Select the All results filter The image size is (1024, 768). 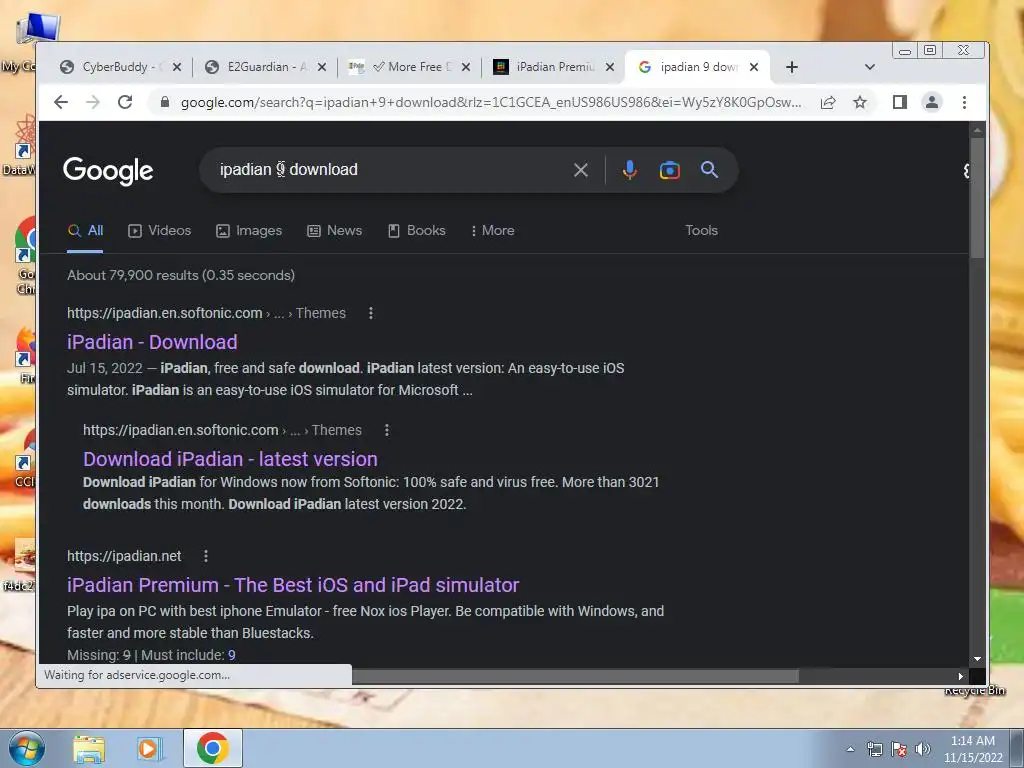pos(86,231)
